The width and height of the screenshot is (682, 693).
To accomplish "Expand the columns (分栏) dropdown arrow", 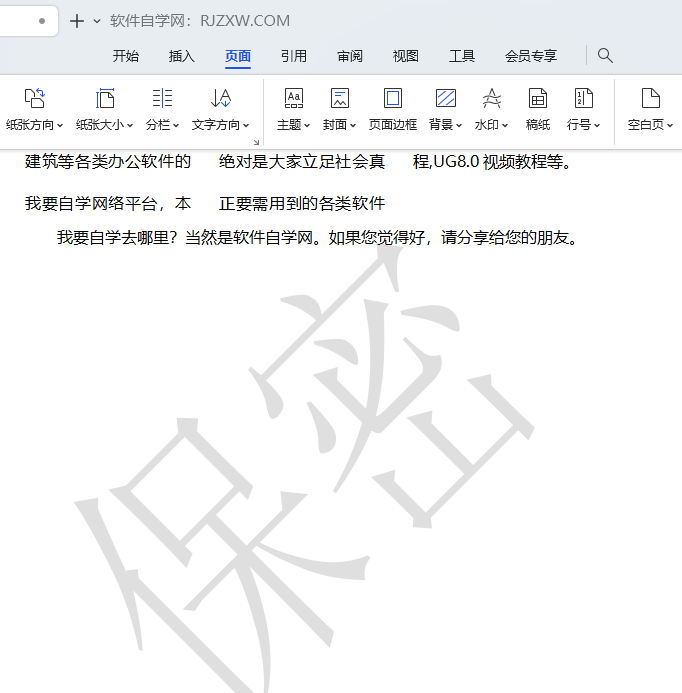I will [176, 126].
